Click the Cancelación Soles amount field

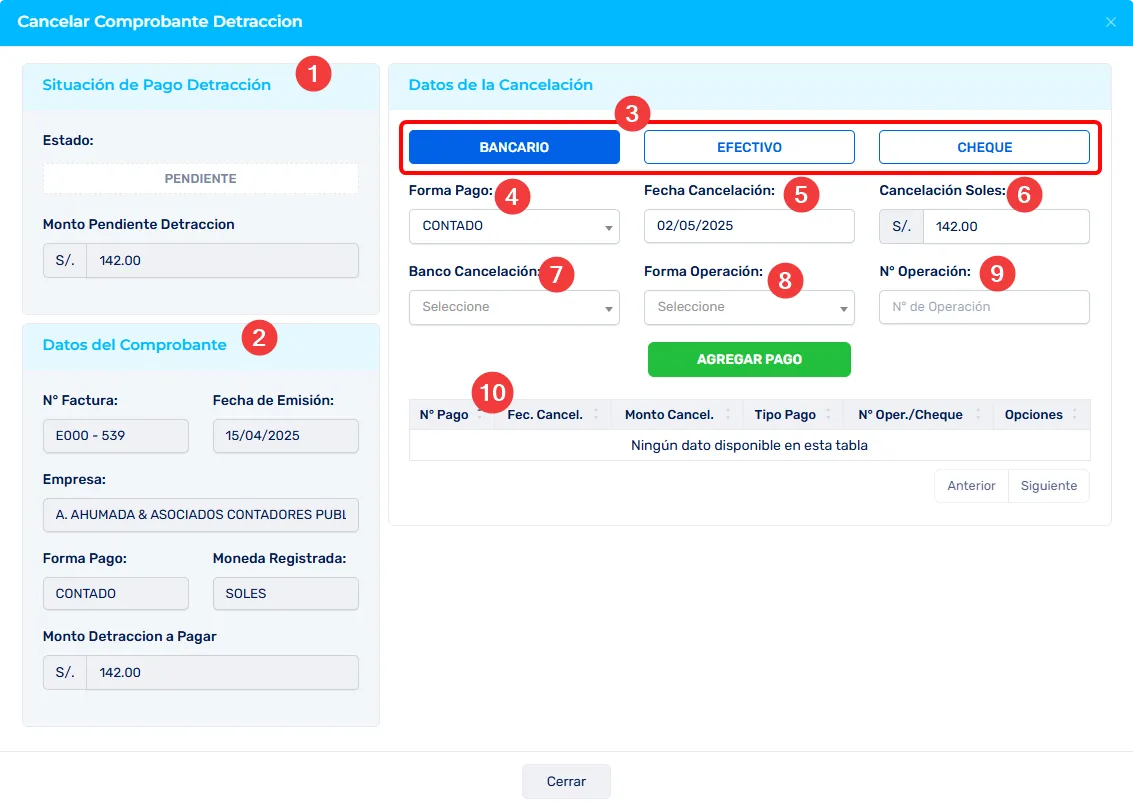[x=1005, y=226]
